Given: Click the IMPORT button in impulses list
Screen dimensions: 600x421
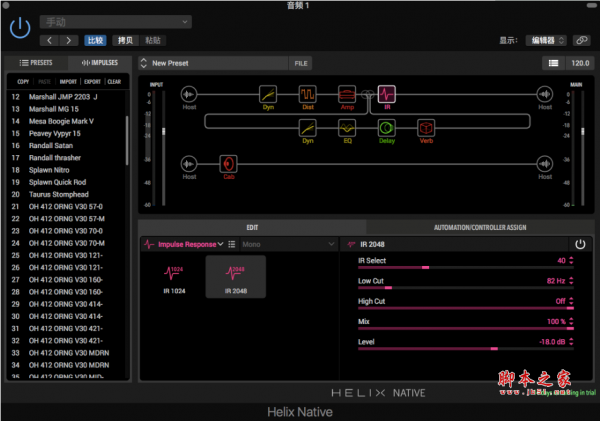Looking at the screenshot, I should tap(68, 81).
